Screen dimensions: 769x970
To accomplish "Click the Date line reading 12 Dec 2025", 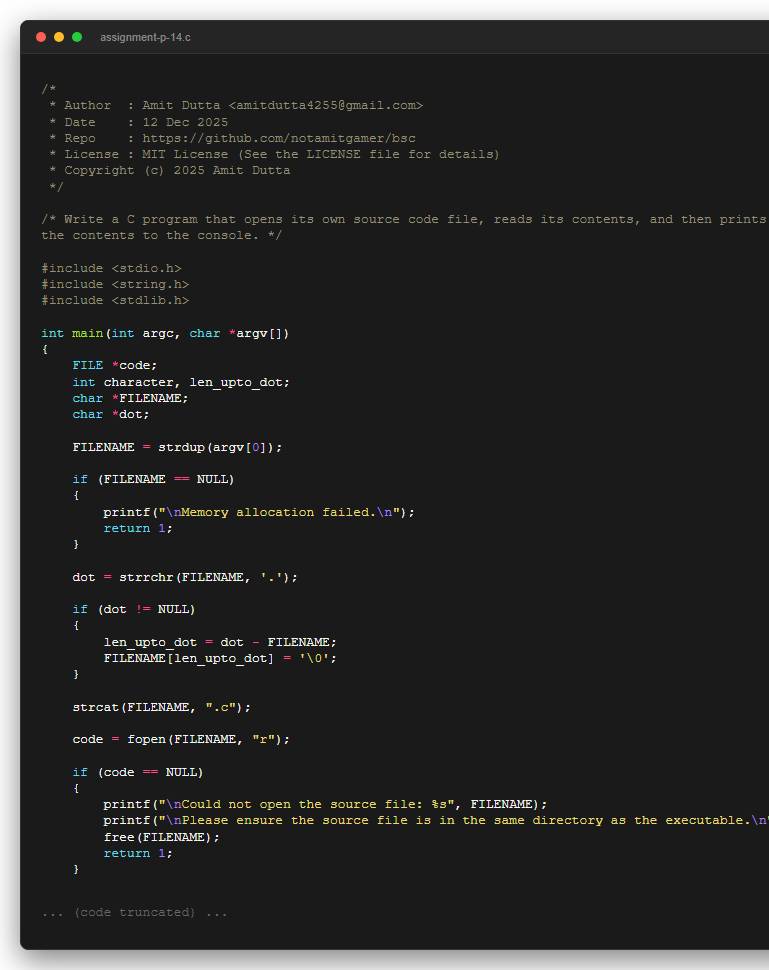I will click(139, 122).
